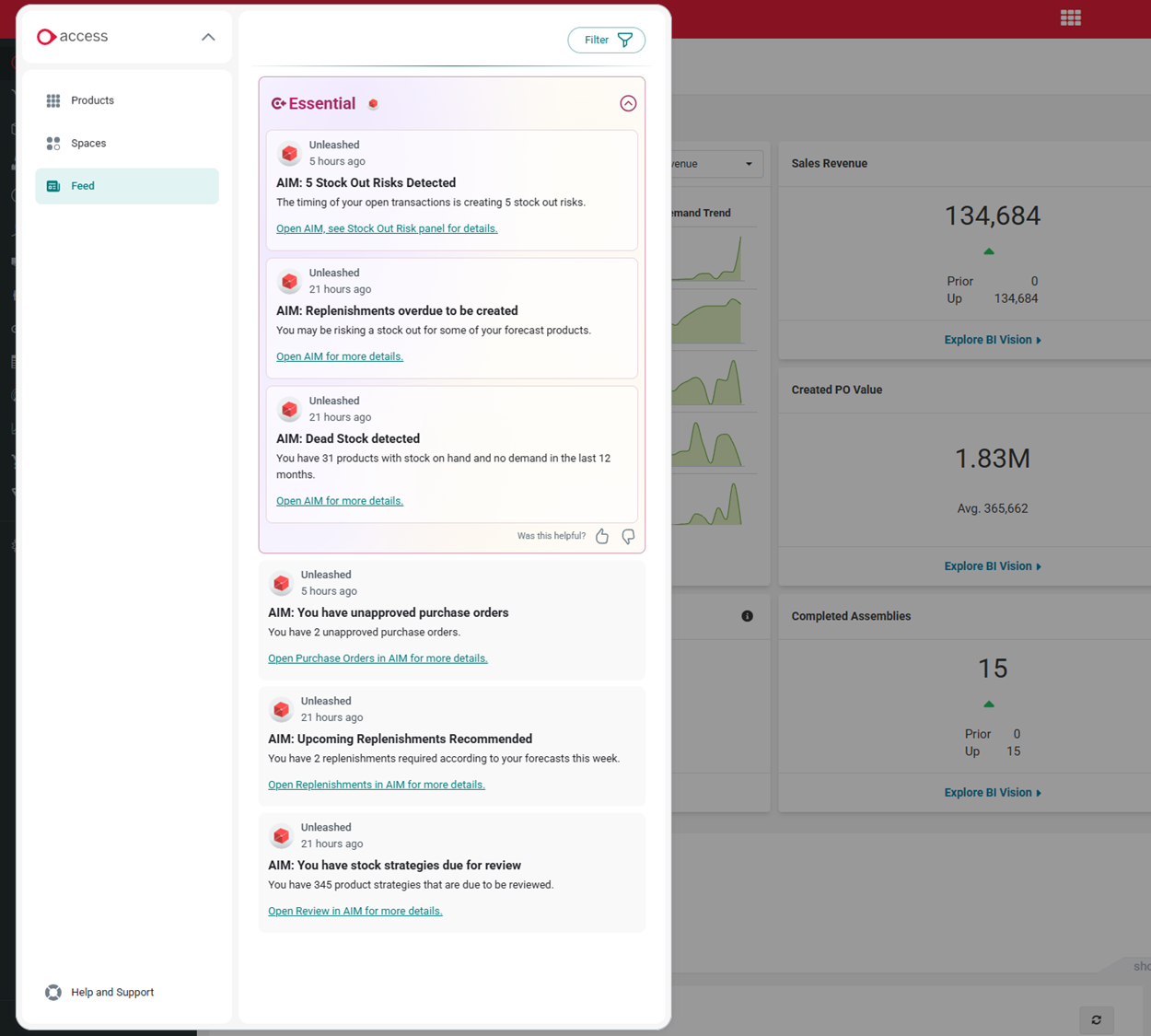
Task: Click the Feed icon in the sidebar
Action: 53,185
